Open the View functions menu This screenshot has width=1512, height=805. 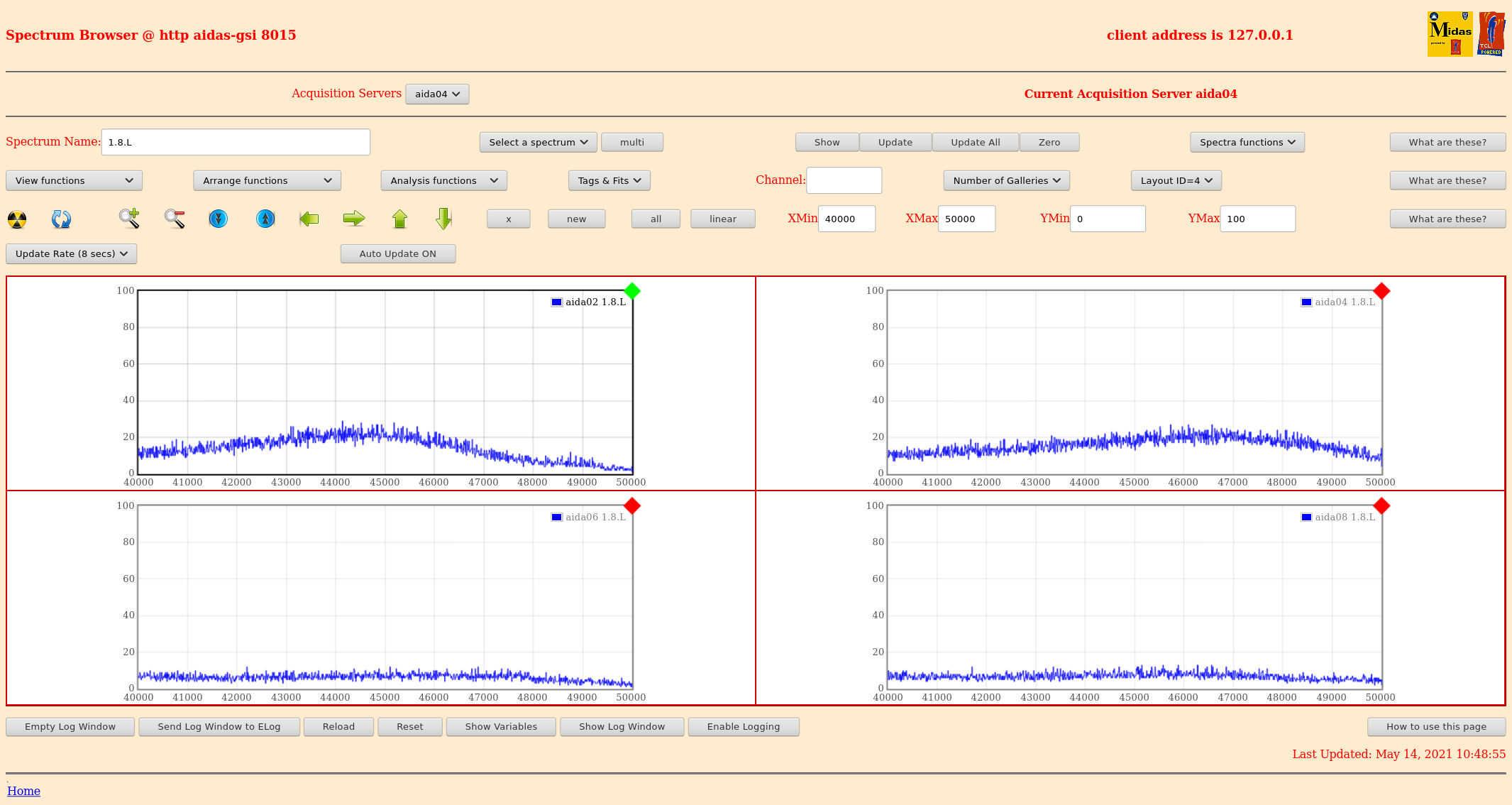pos(74,180)
